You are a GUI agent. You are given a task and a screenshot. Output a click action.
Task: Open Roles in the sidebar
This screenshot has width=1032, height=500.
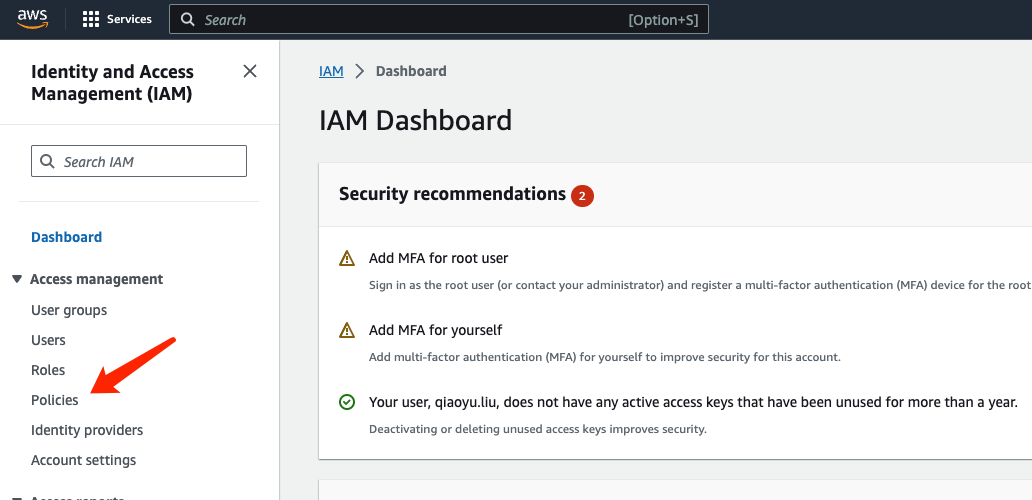click(48, 370)
